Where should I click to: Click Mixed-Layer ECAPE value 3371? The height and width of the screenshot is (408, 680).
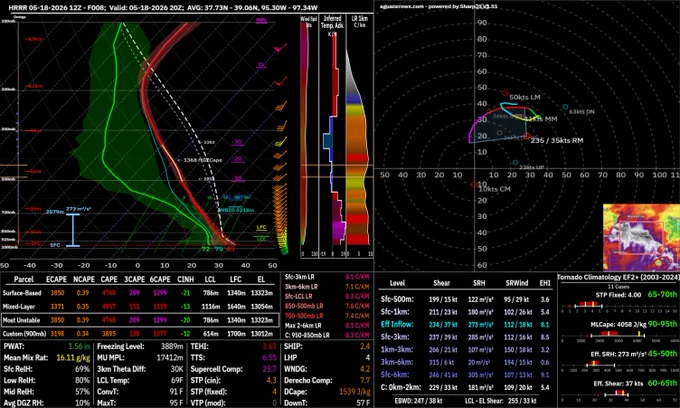57,307
